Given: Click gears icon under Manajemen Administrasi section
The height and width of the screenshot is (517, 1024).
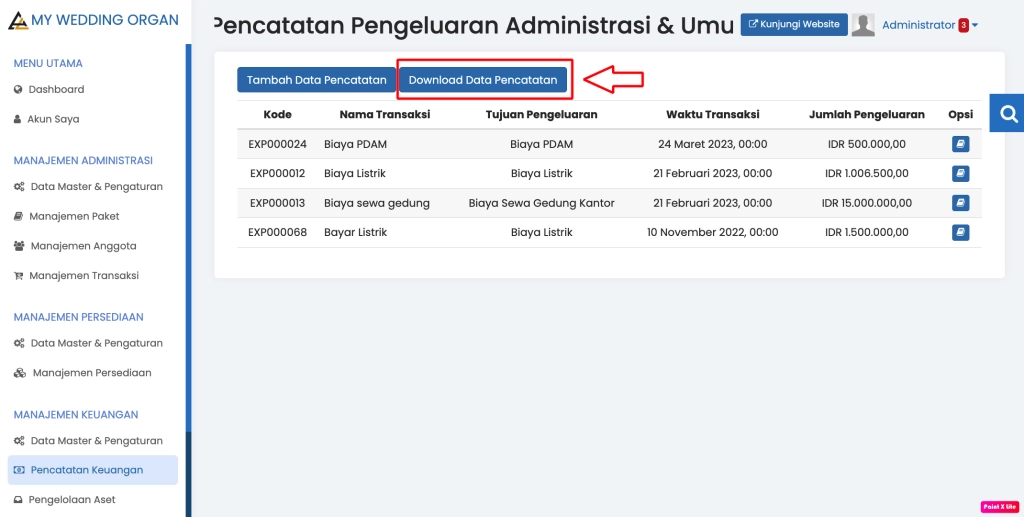Looking at the screenshot, I should coord(19,187).
